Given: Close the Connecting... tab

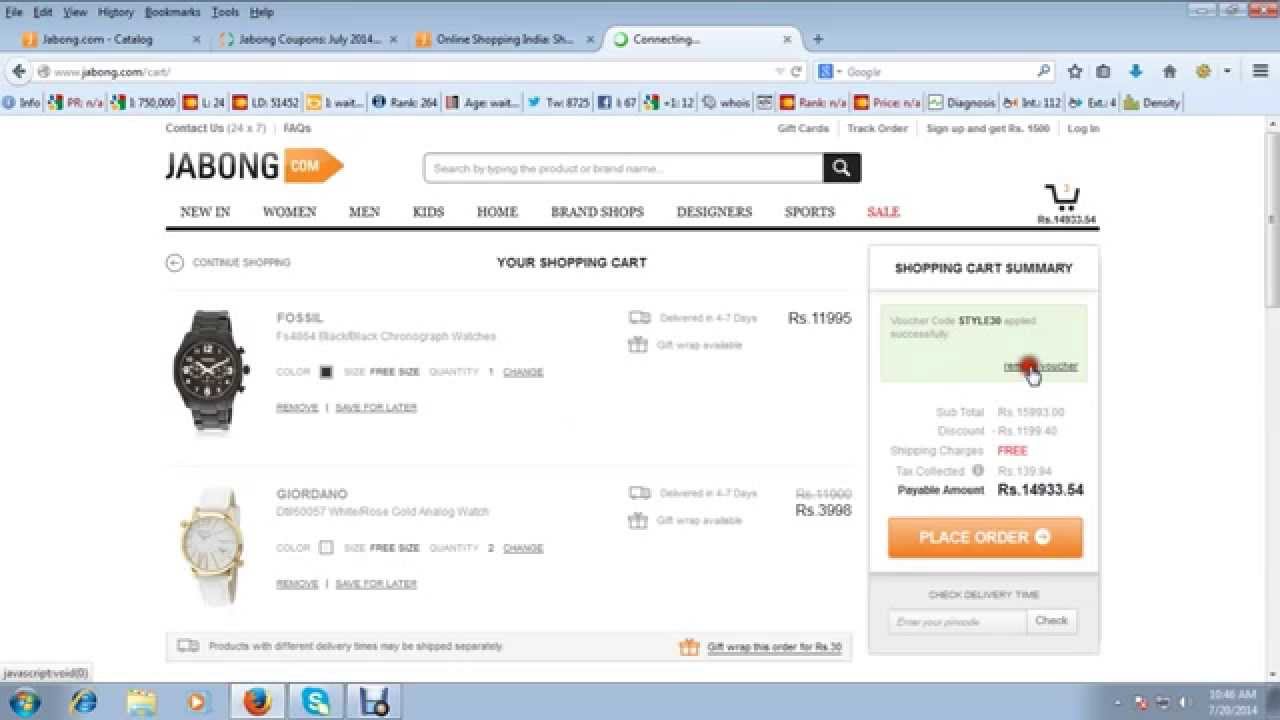Looking at the screenshot, I should click(x=787, y=39).
